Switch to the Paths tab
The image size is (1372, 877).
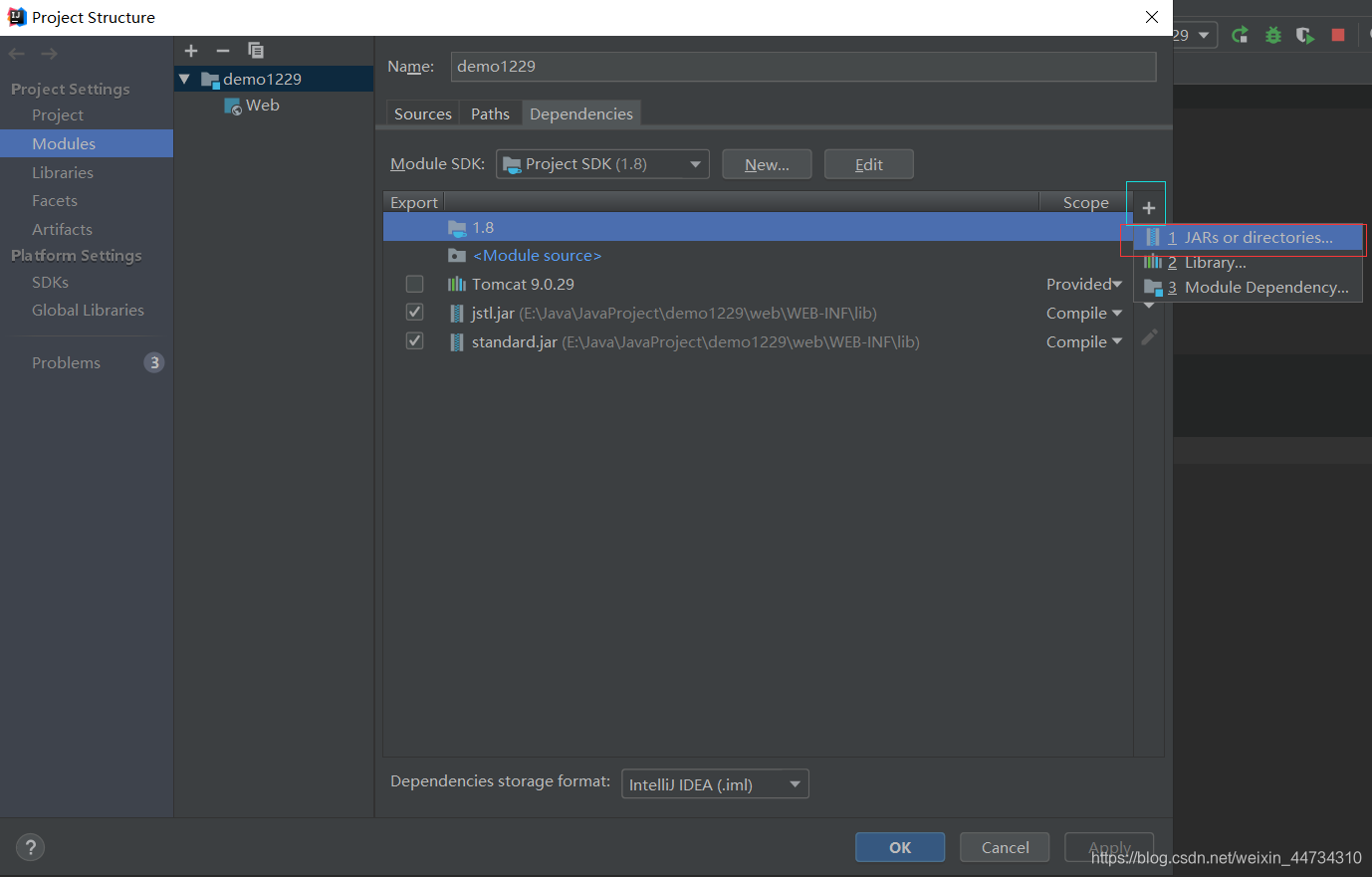point(490,113)
